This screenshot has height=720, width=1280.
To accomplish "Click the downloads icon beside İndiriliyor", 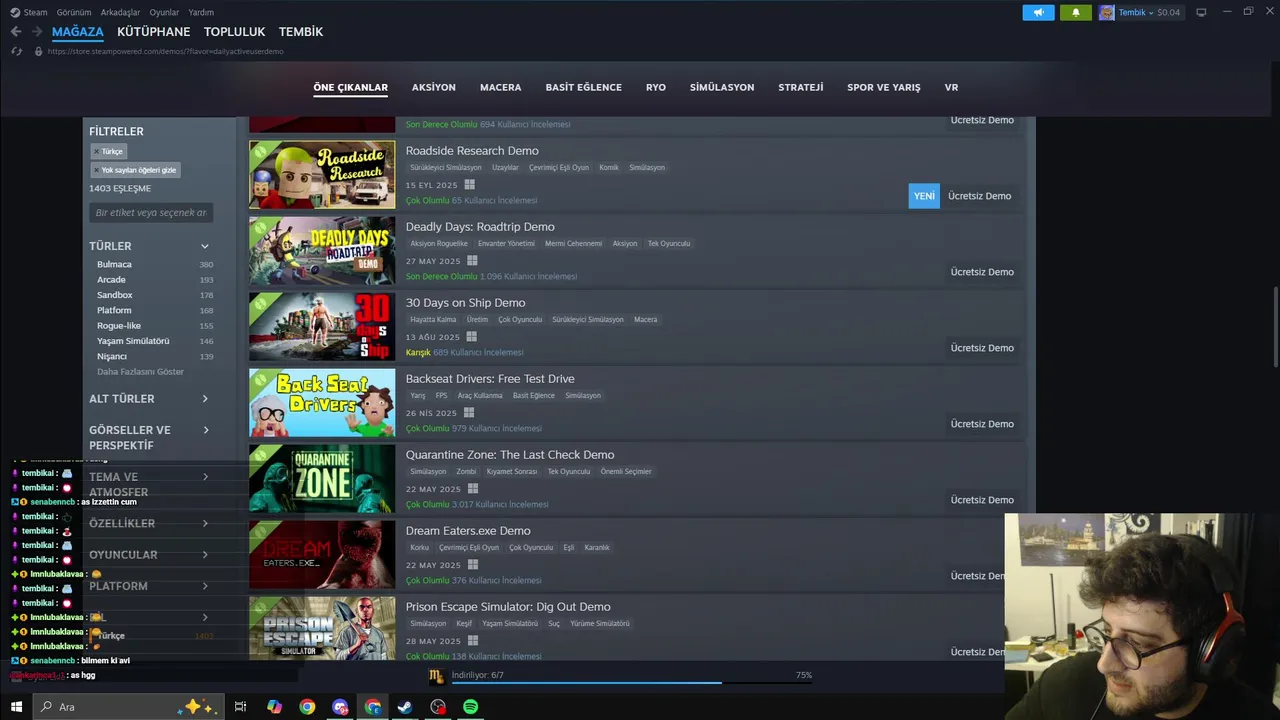I will (436, 676).
